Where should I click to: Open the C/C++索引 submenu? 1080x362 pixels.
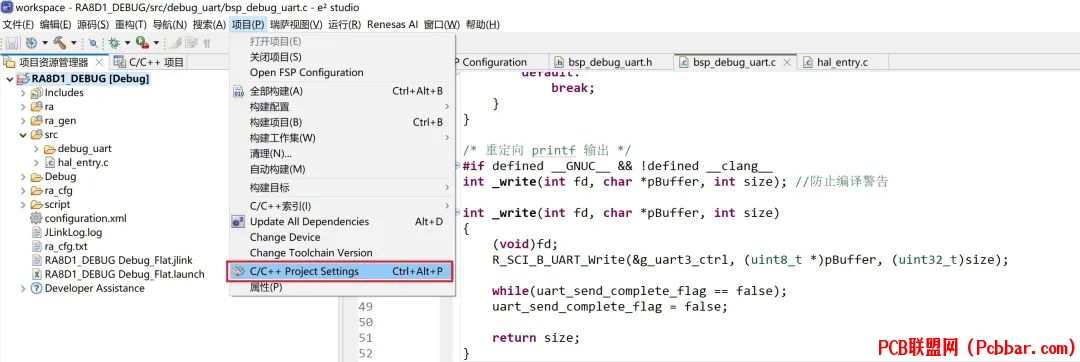[x=342, y=206]
